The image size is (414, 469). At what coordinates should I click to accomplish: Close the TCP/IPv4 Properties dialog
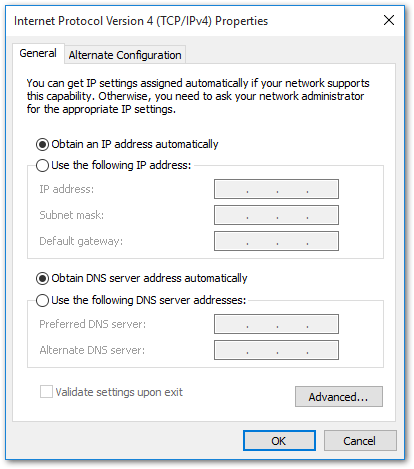[x=389, y=20]
